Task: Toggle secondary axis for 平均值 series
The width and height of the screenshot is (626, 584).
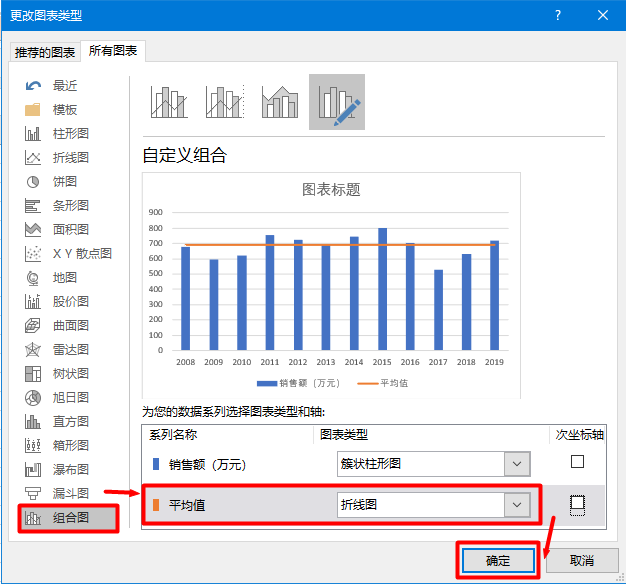Action: [577, 505]
